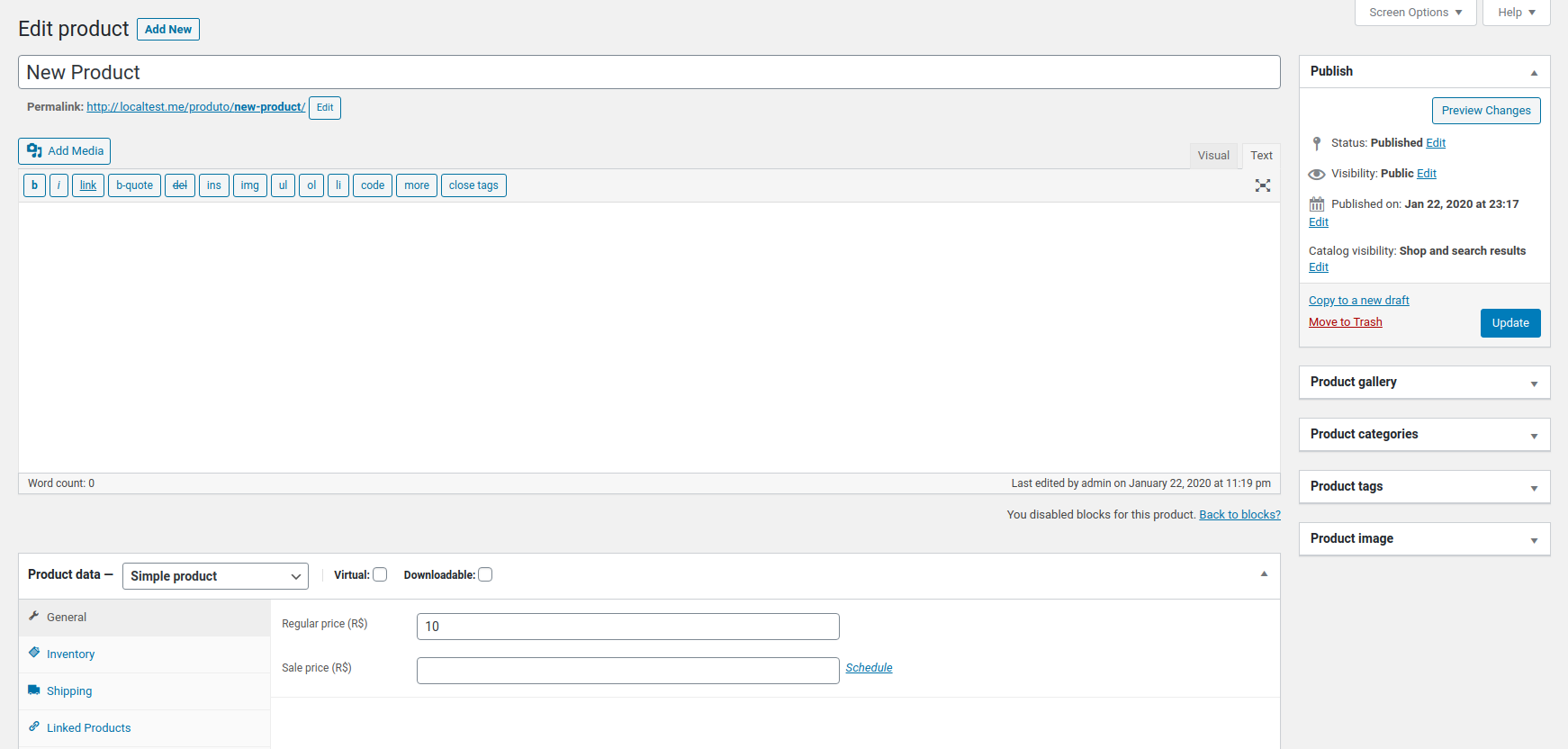1568x749 pixels.
Task: Click the Update button
Action: (1510, 323)
